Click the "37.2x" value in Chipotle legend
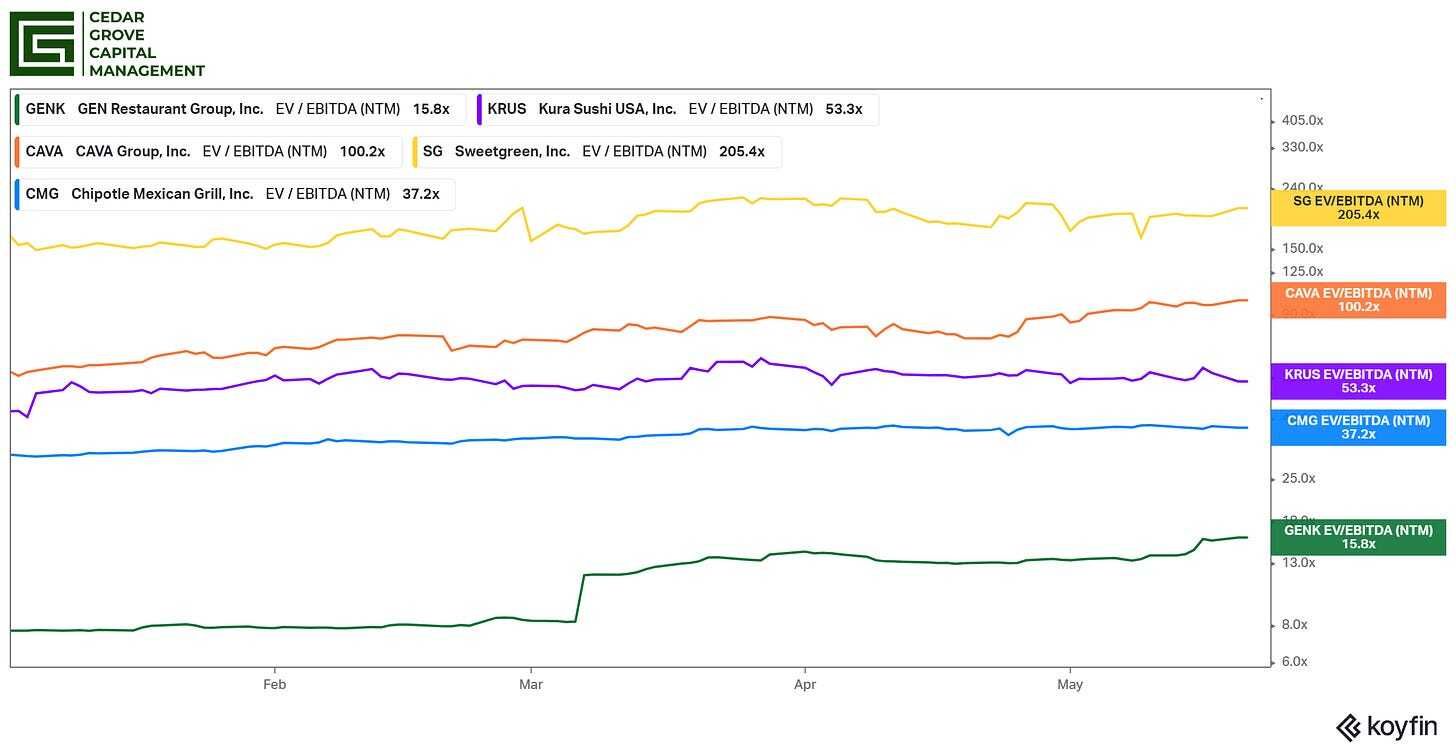The height and width of the screenshot is (752, 1456). click(421, 194)
